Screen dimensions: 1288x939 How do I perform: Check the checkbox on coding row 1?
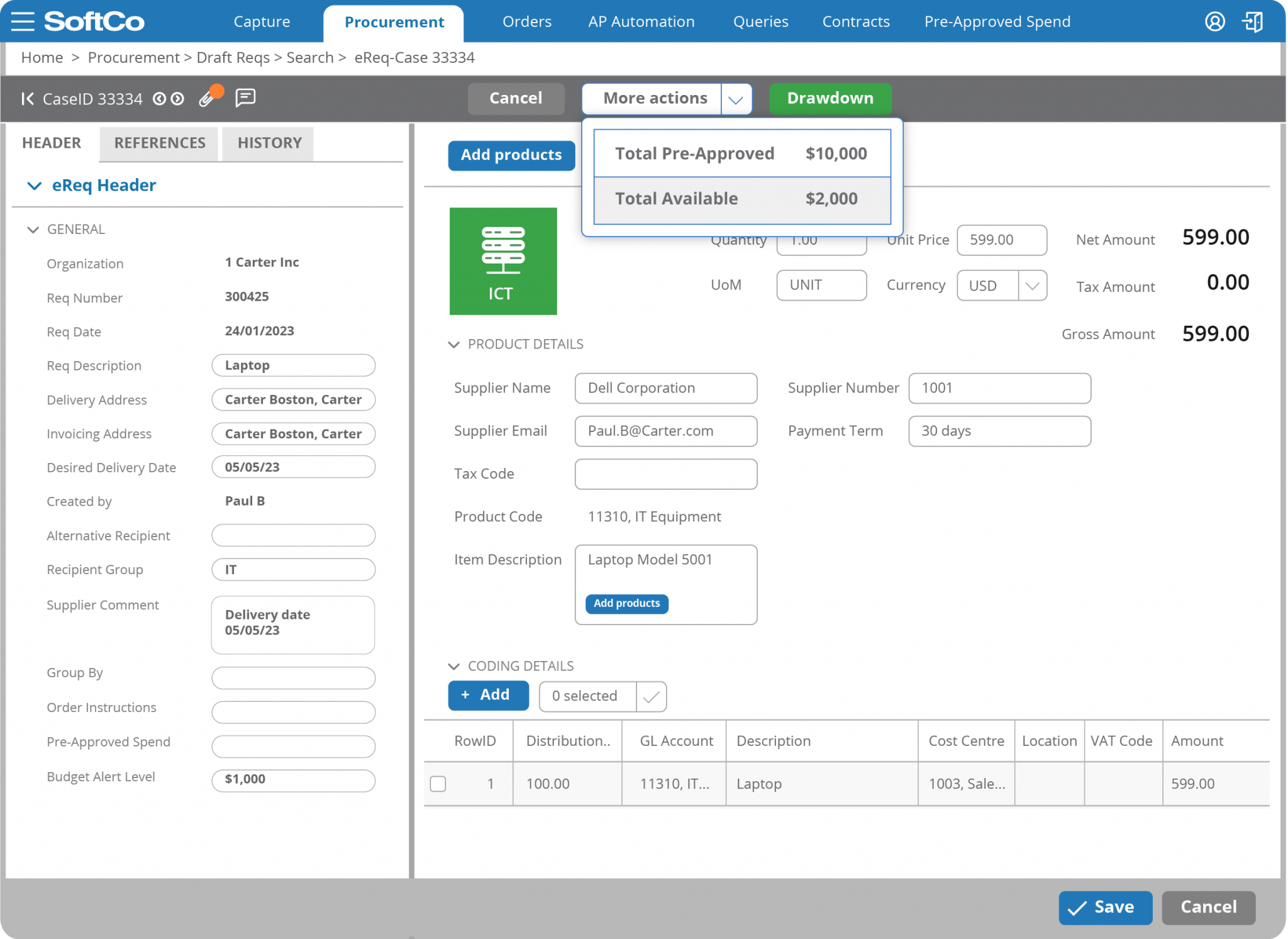coord(438,784)
